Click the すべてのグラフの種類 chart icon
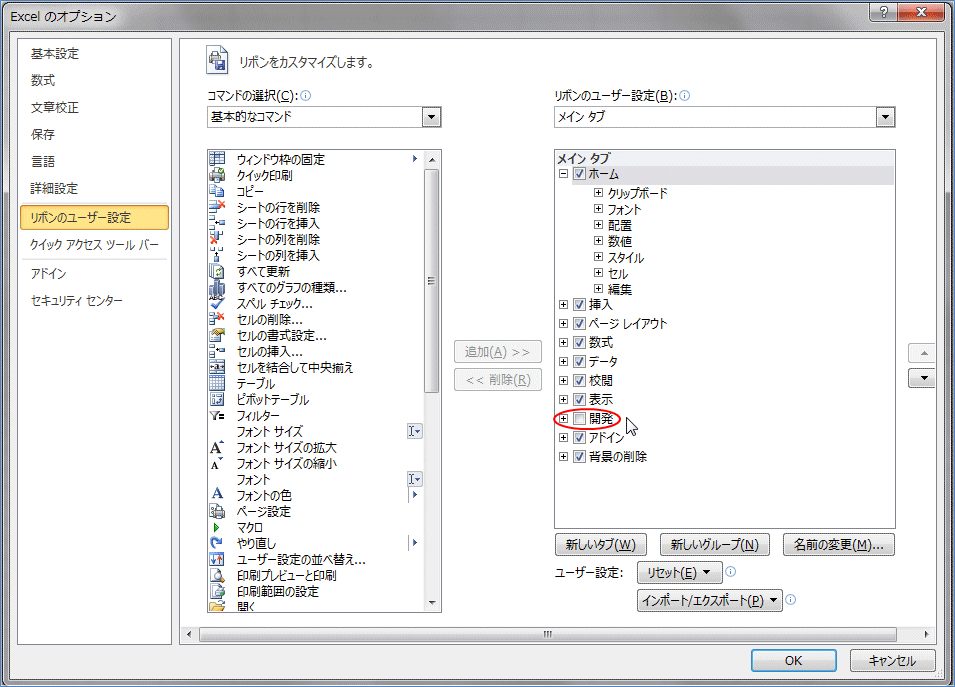This screenshot has height=687, width=955. tap(217, 287)
